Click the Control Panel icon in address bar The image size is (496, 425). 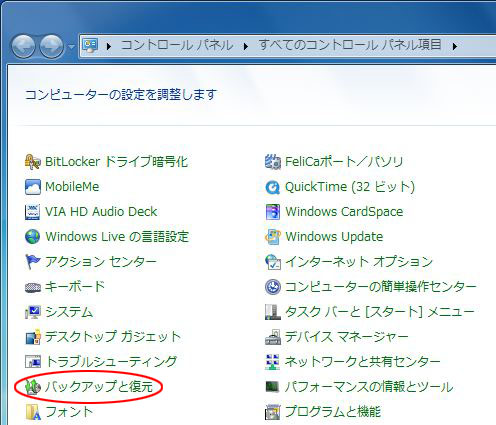pyautogui.click(x=90, y=45)
